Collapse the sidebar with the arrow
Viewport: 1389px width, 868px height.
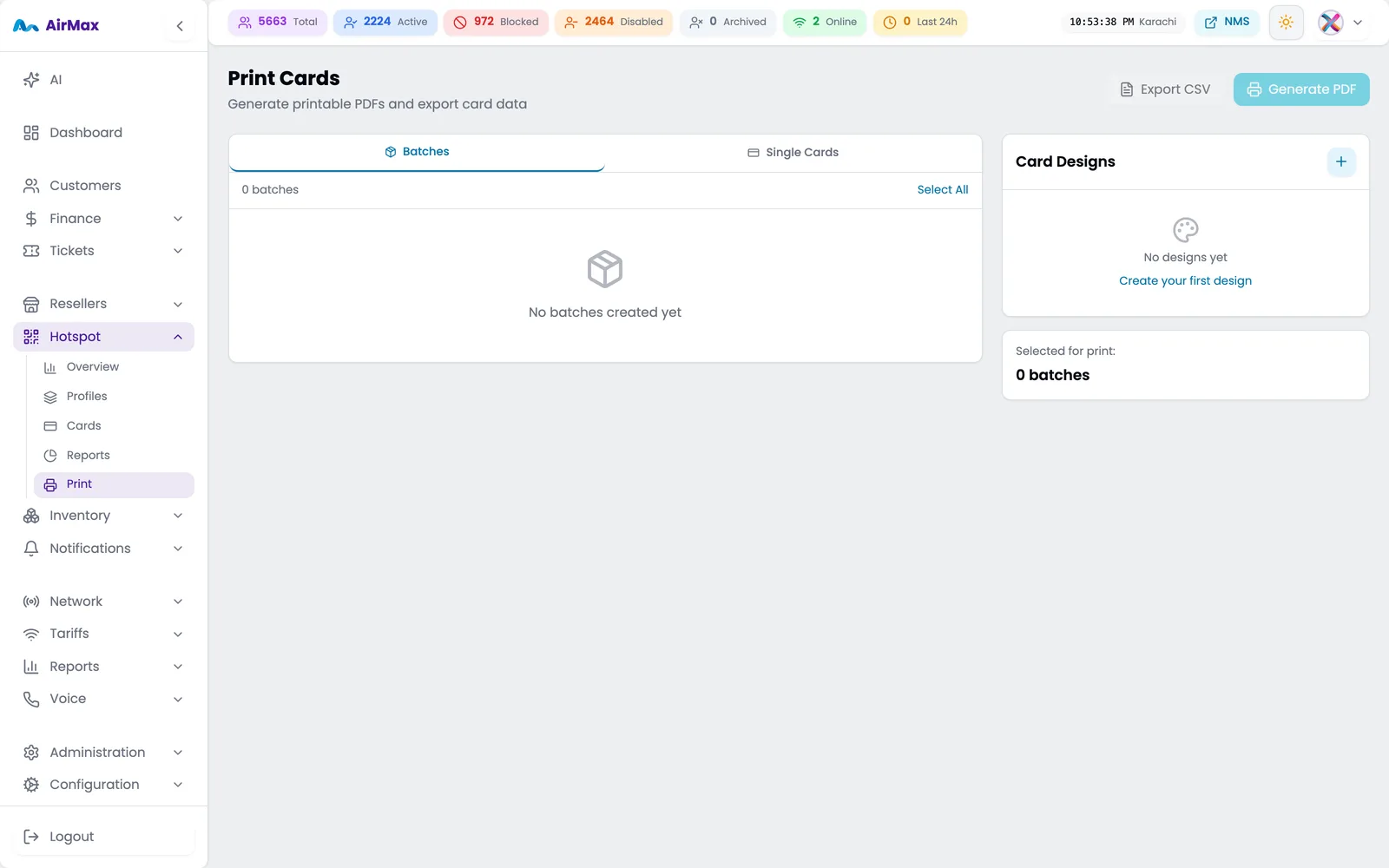tap(180, 26)
